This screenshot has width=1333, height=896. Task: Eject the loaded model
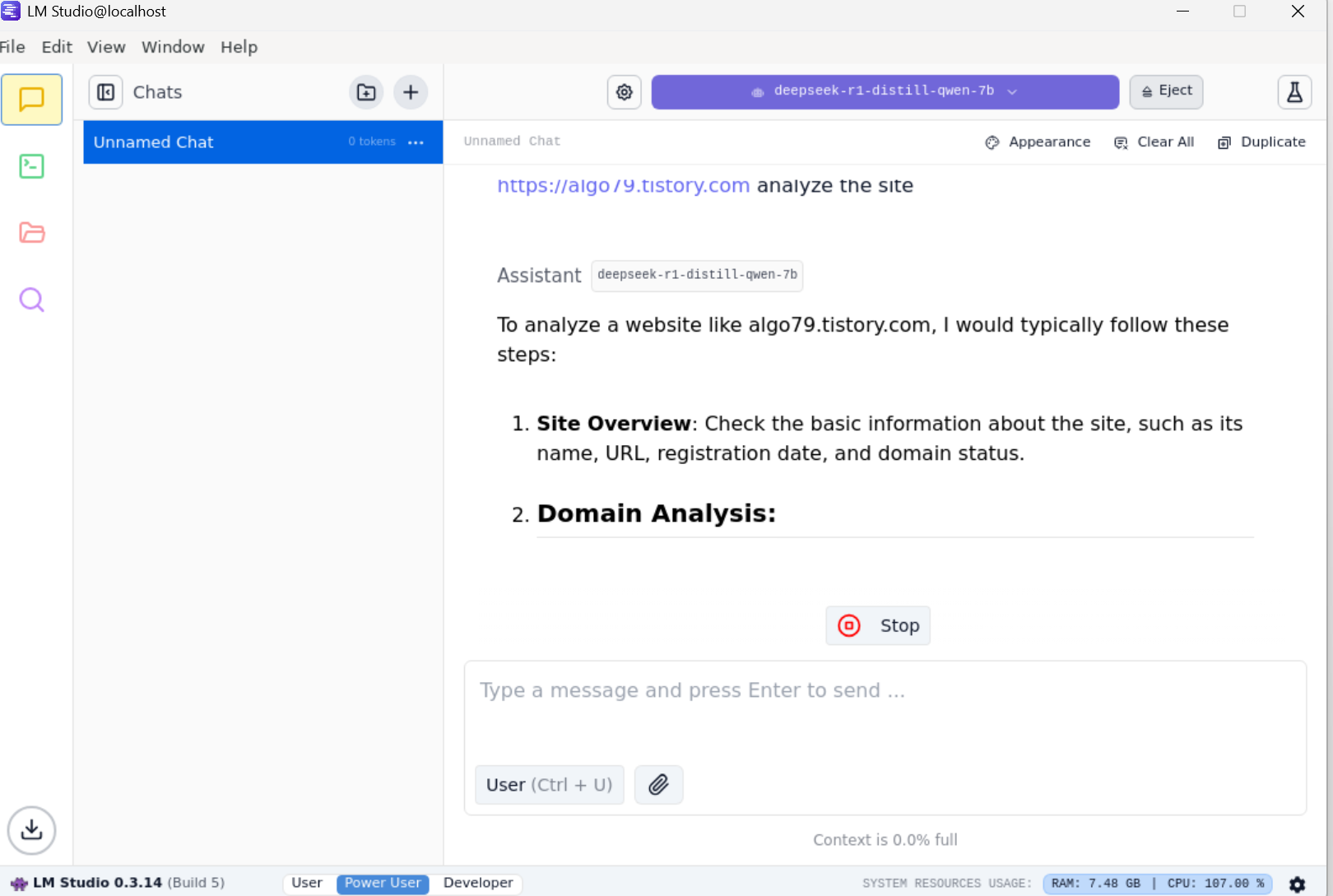pos(1166,91)
